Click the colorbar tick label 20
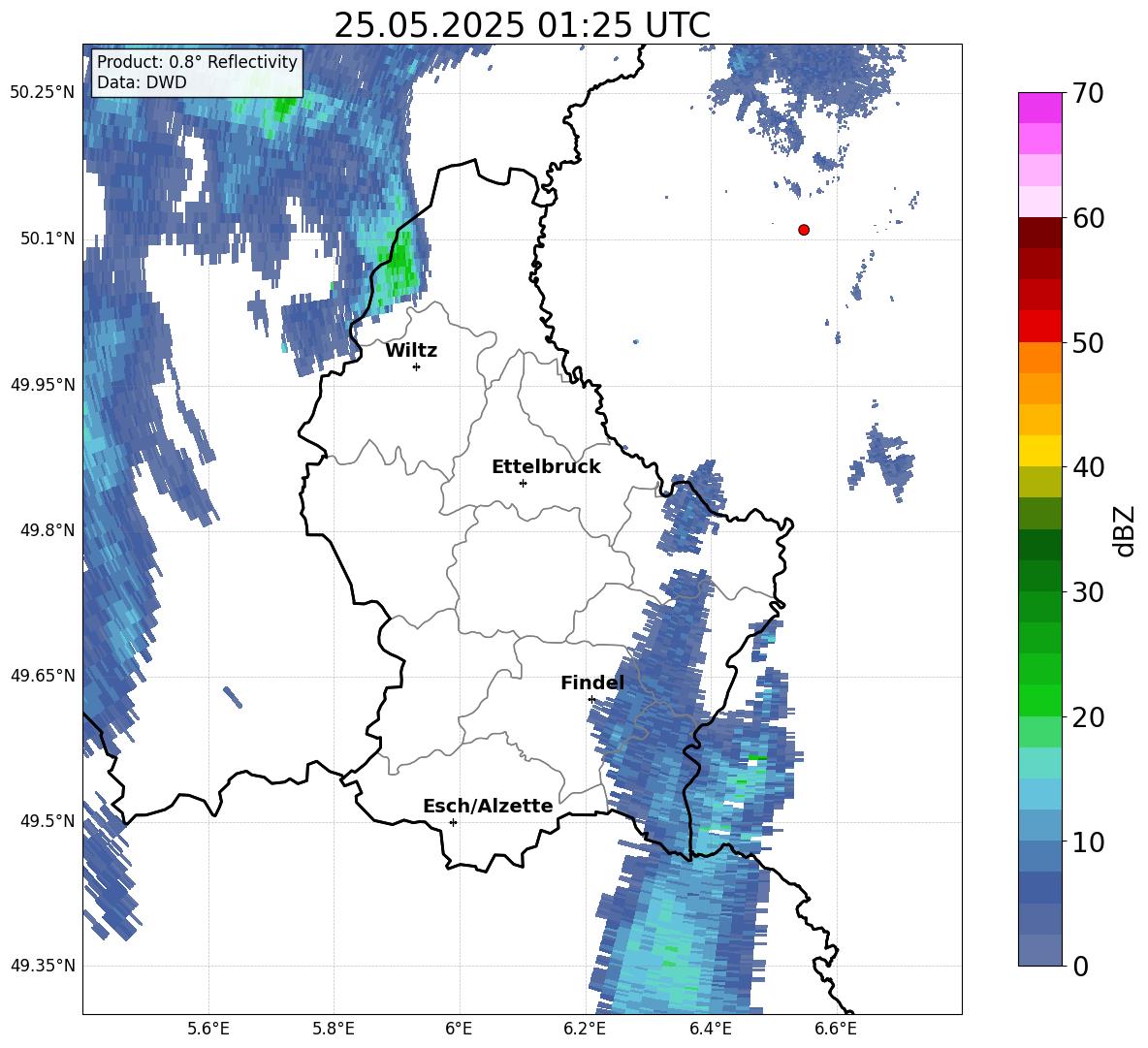This screenshot has height=1048, width=1148. tap(1089, 717)
